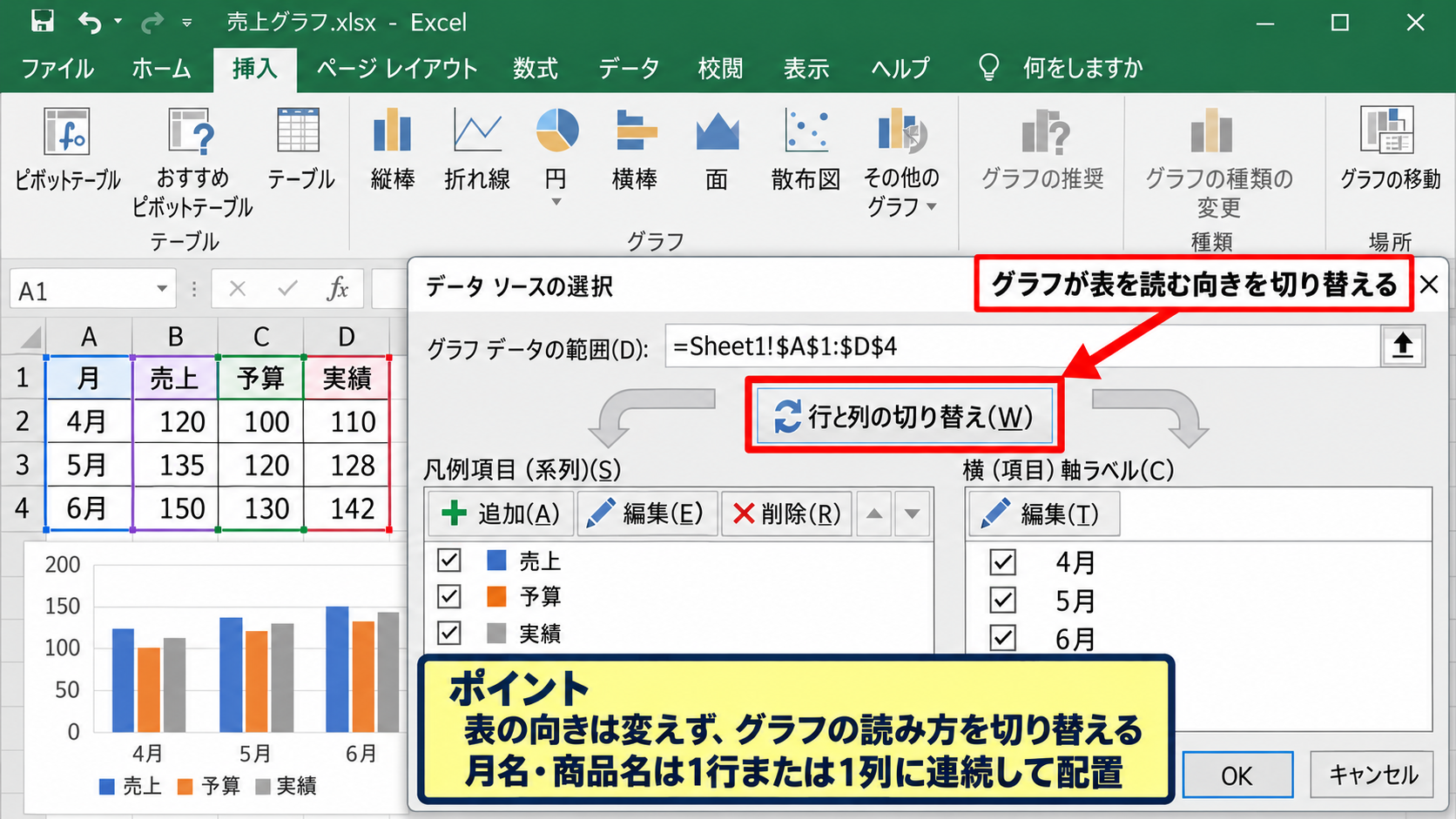1456x819 pixels.
Task: Expand その他のグラフ dropdown
Action: click(932, 207)
